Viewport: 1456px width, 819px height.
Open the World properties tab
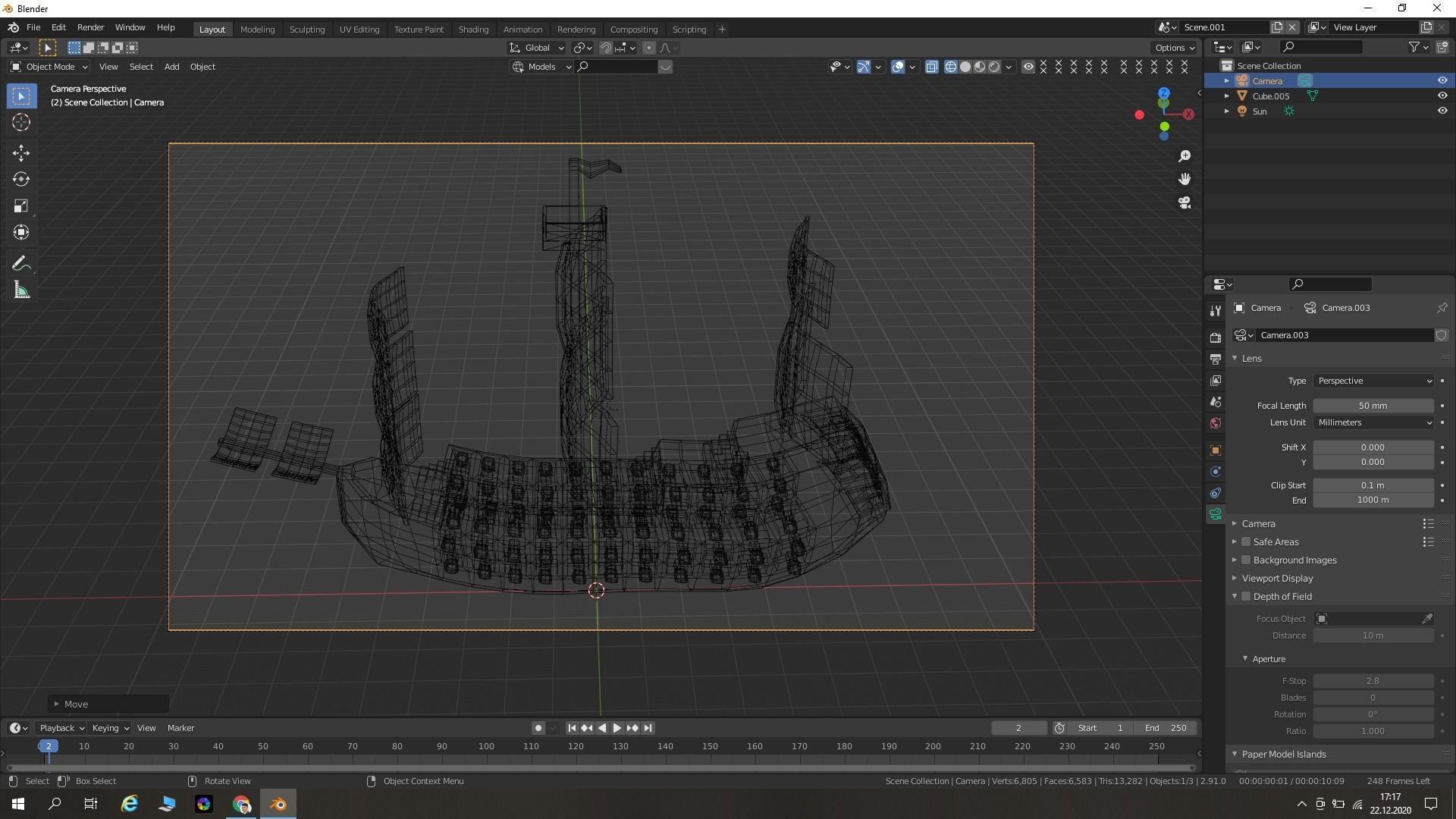(1216, 423)
